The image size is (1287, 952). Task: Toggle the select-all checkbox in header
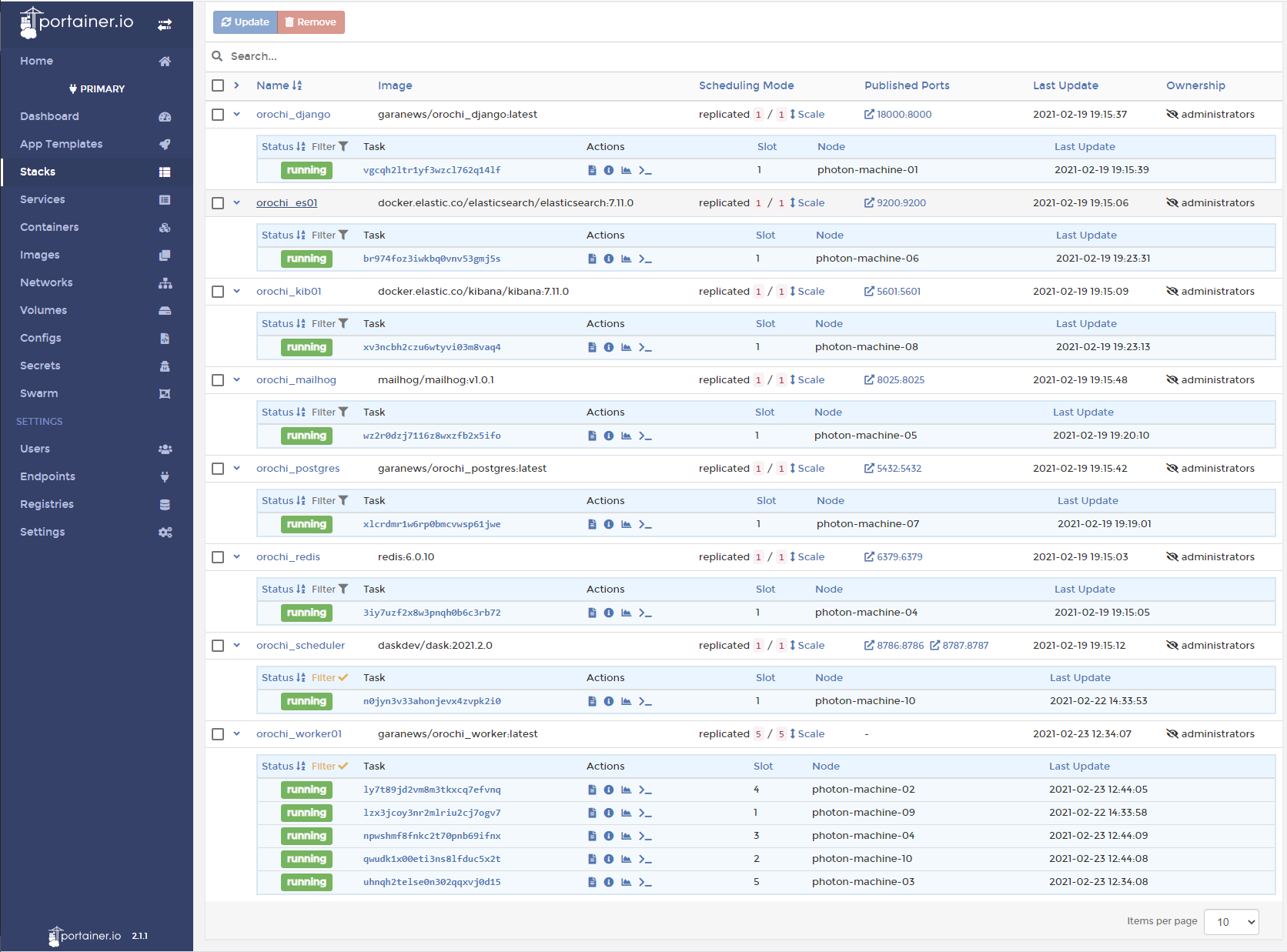(x=218, y=85)
